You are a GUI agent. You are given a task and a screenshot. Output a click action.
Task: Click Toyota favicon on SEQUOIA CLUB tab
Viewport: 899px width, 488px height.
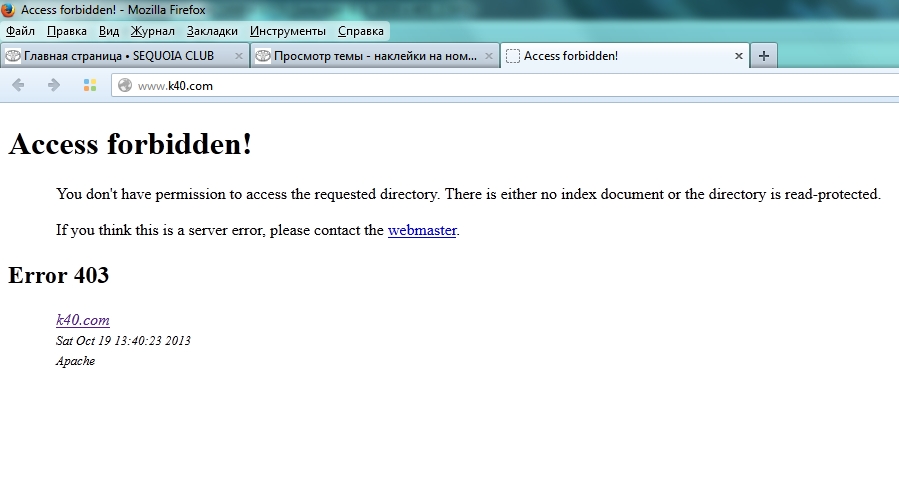pyautogui.click(x=13, y=56)
